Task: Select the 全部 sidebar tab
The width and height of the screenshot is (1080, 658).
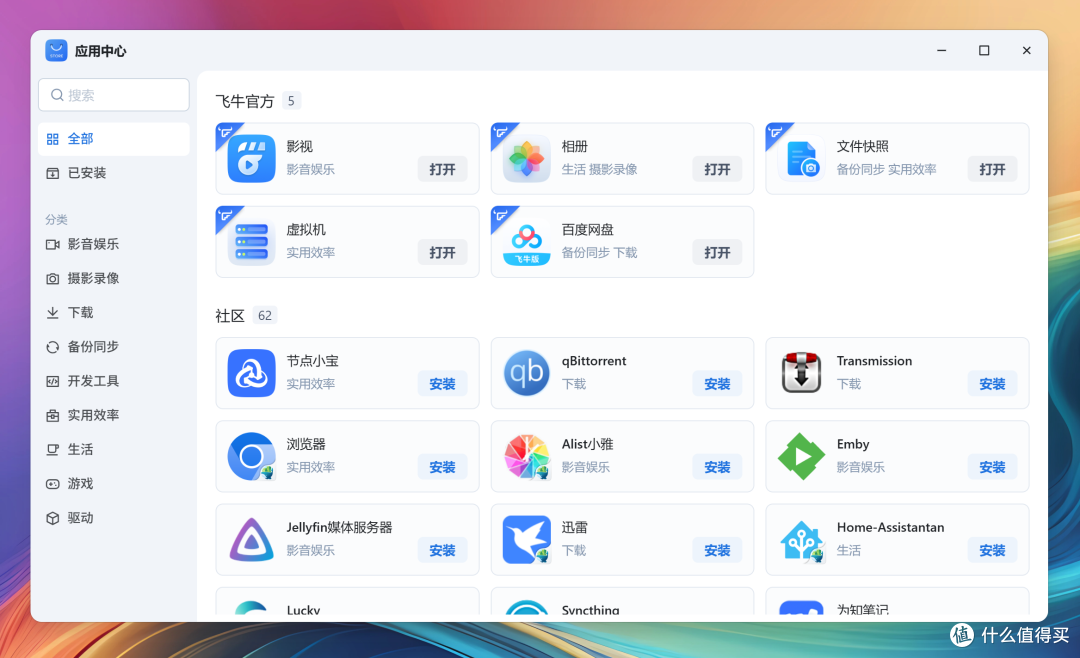Action: [x=114, y=139]
